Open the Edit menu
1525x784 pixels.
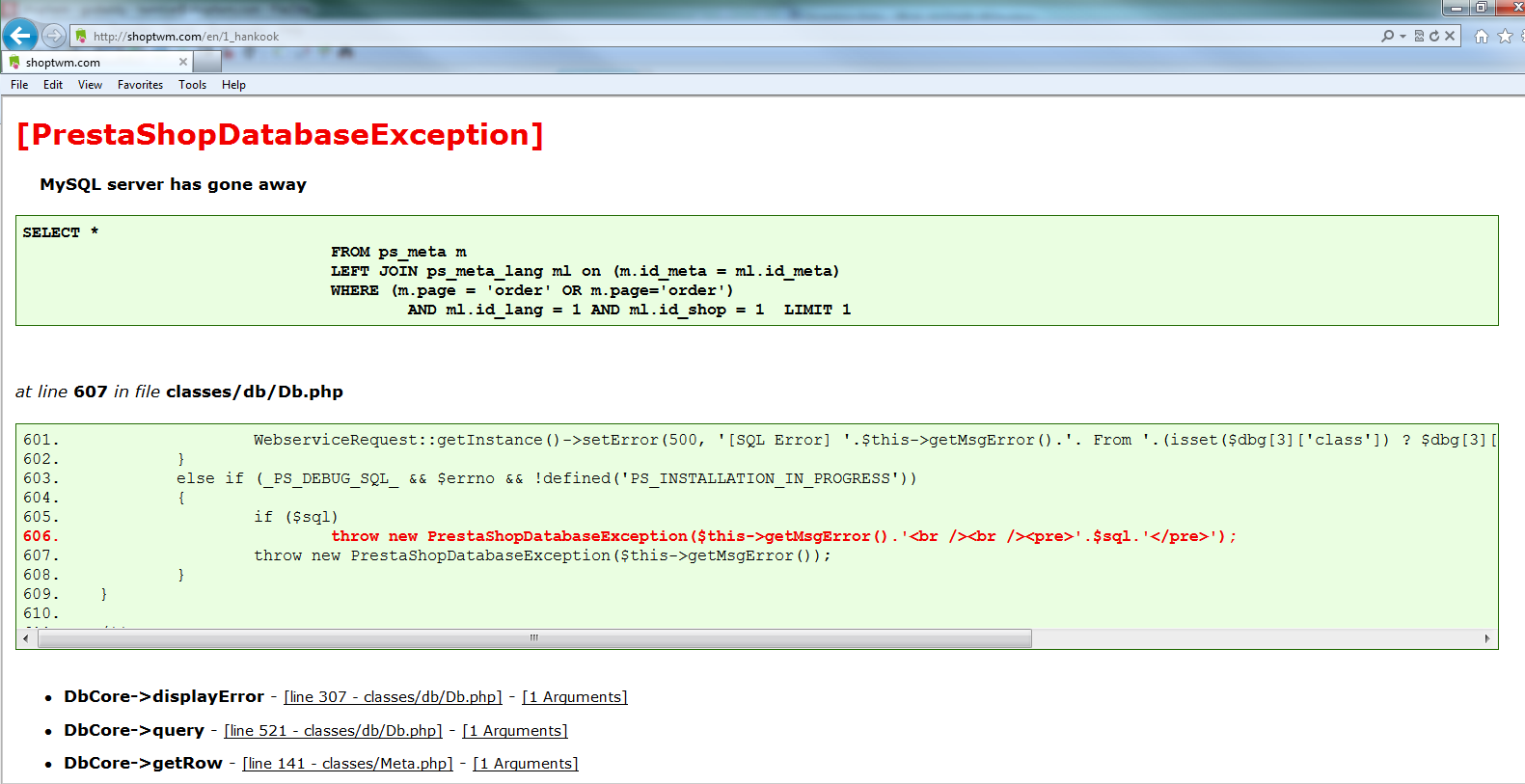point(53,85)
